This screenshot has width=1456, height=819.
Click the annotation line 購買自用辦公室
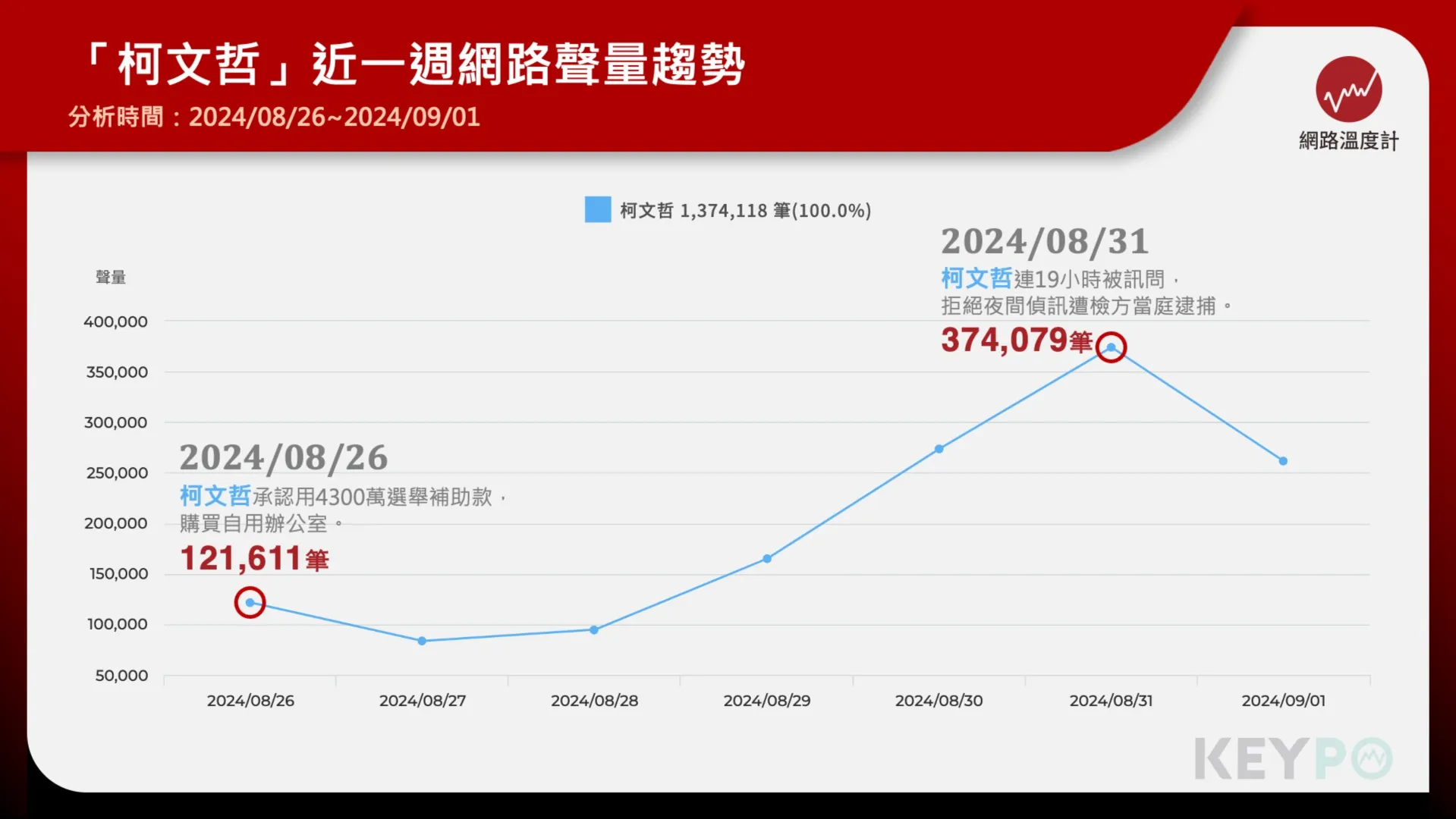pos(261,524)
